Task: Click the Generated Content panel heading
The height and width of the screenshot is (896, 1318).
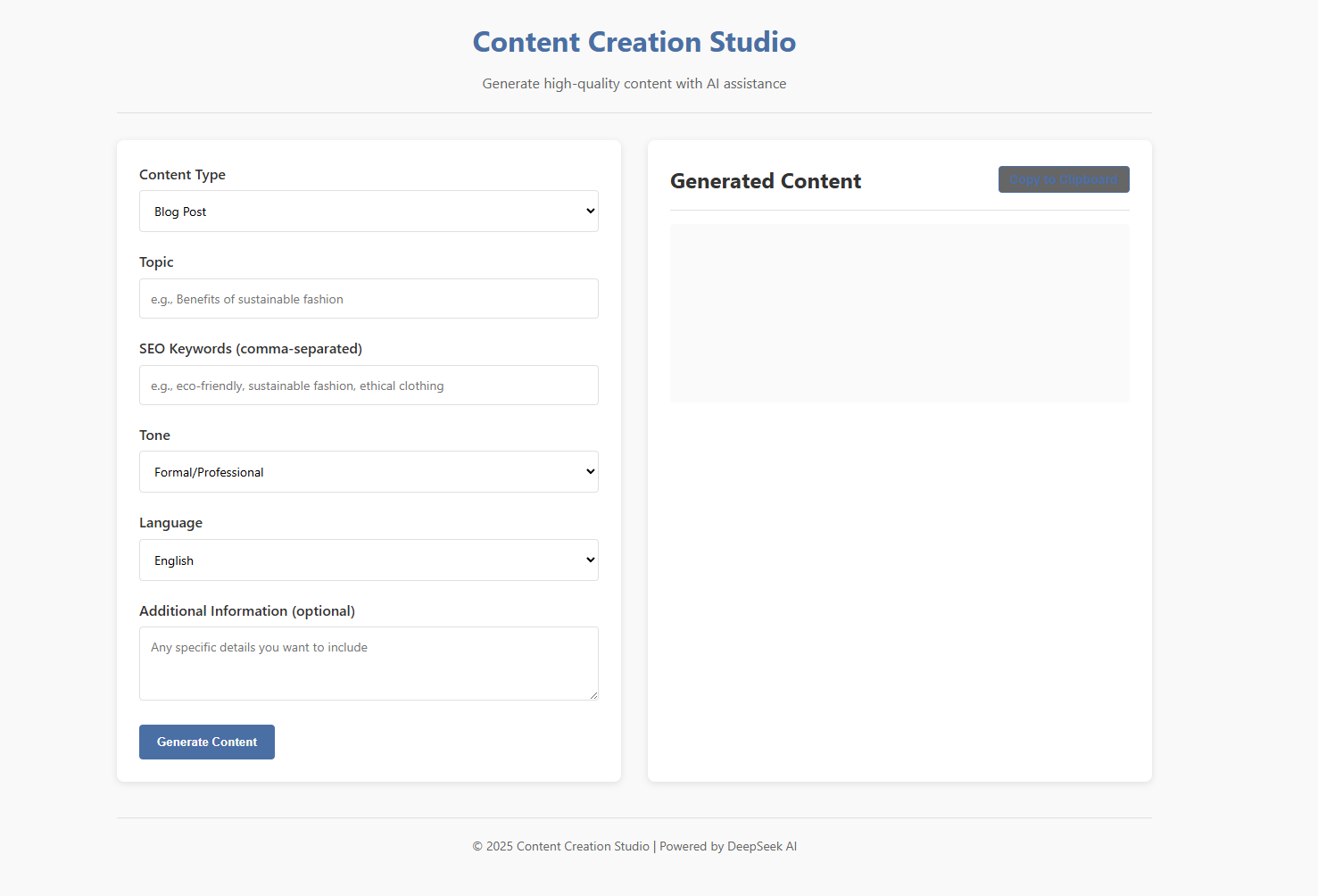Action: pyautogui.click(x=766, y=181)
